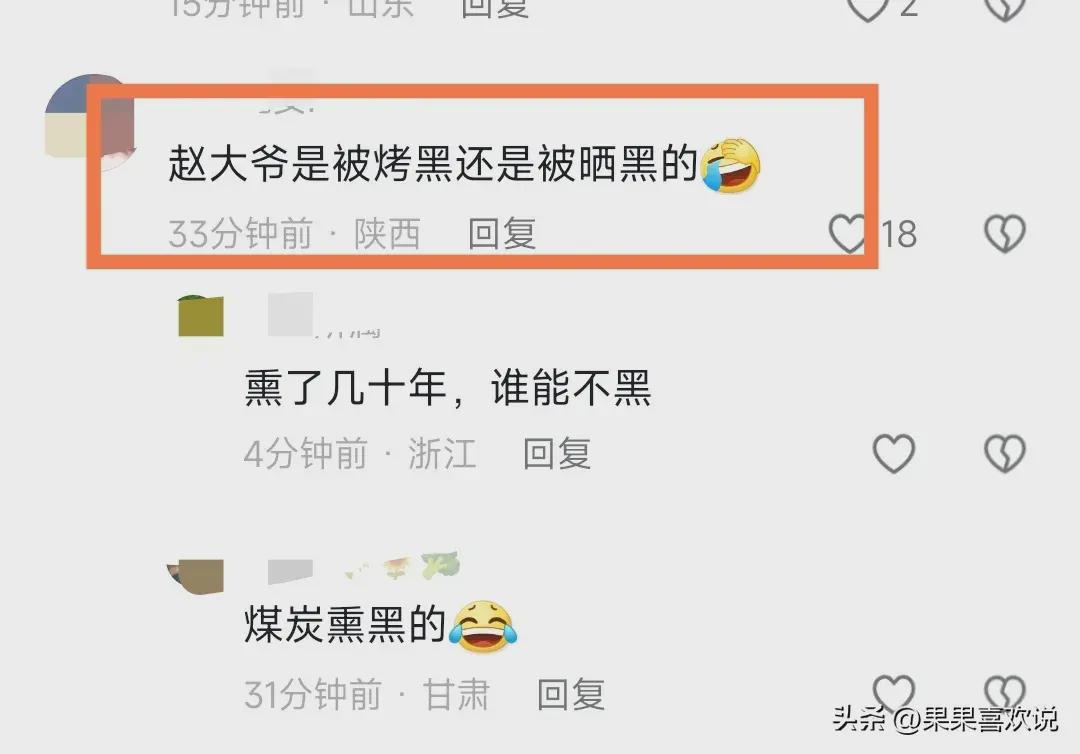Open the username above 熏了几十年 reply
Image resolution: width=1080 pixels, height=754 pixels.
324,315
